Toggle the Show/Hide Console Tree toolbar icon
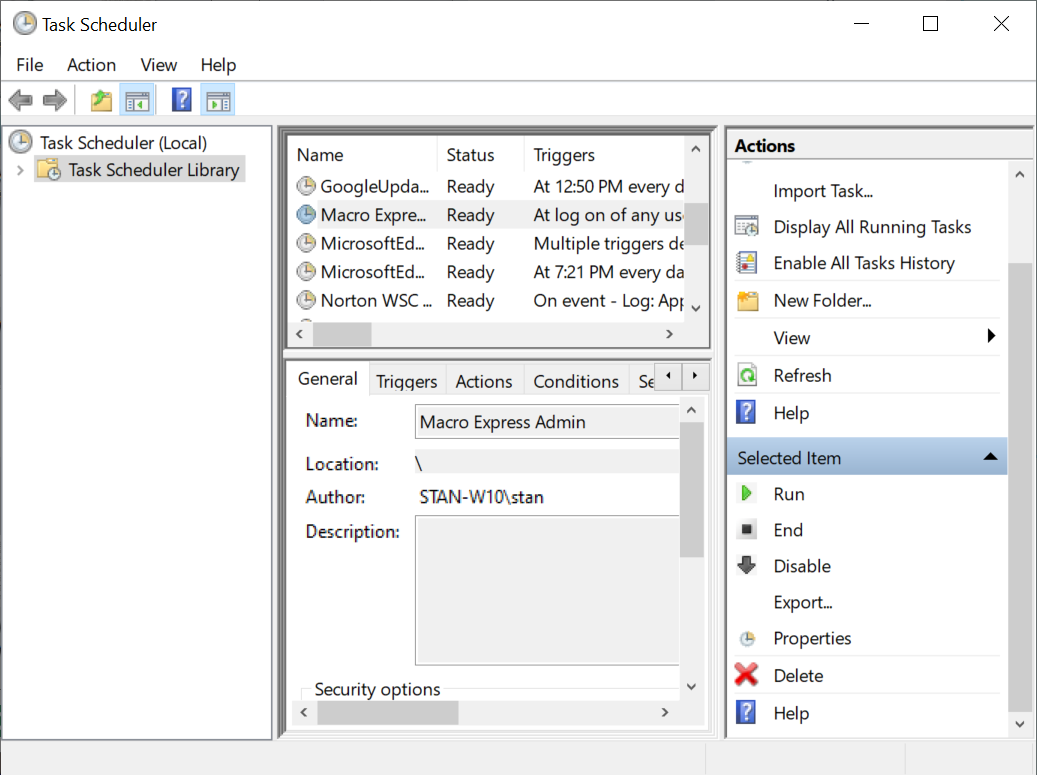This screenshot has width=1037, height=775. coord(137,99)
